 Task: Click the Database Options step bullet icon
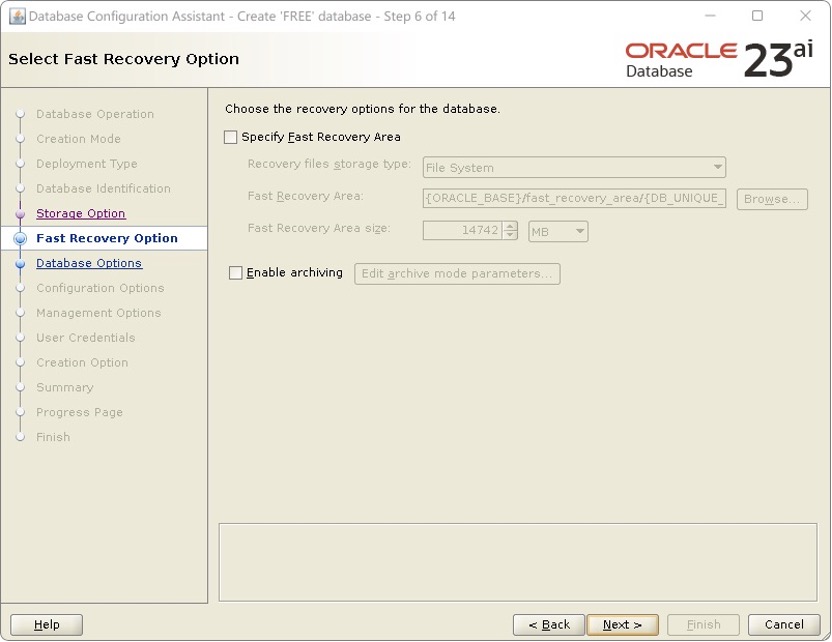(21, 263)
